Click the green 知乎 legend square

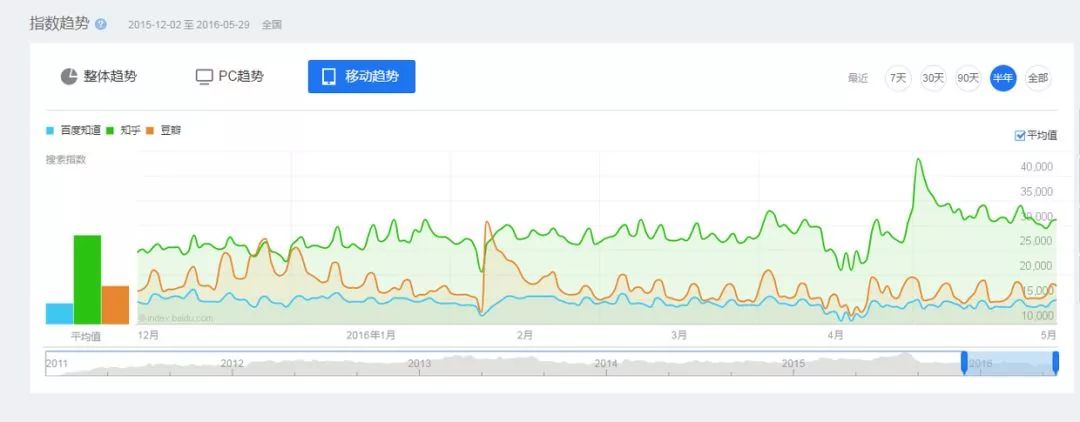tap(110, 131)
